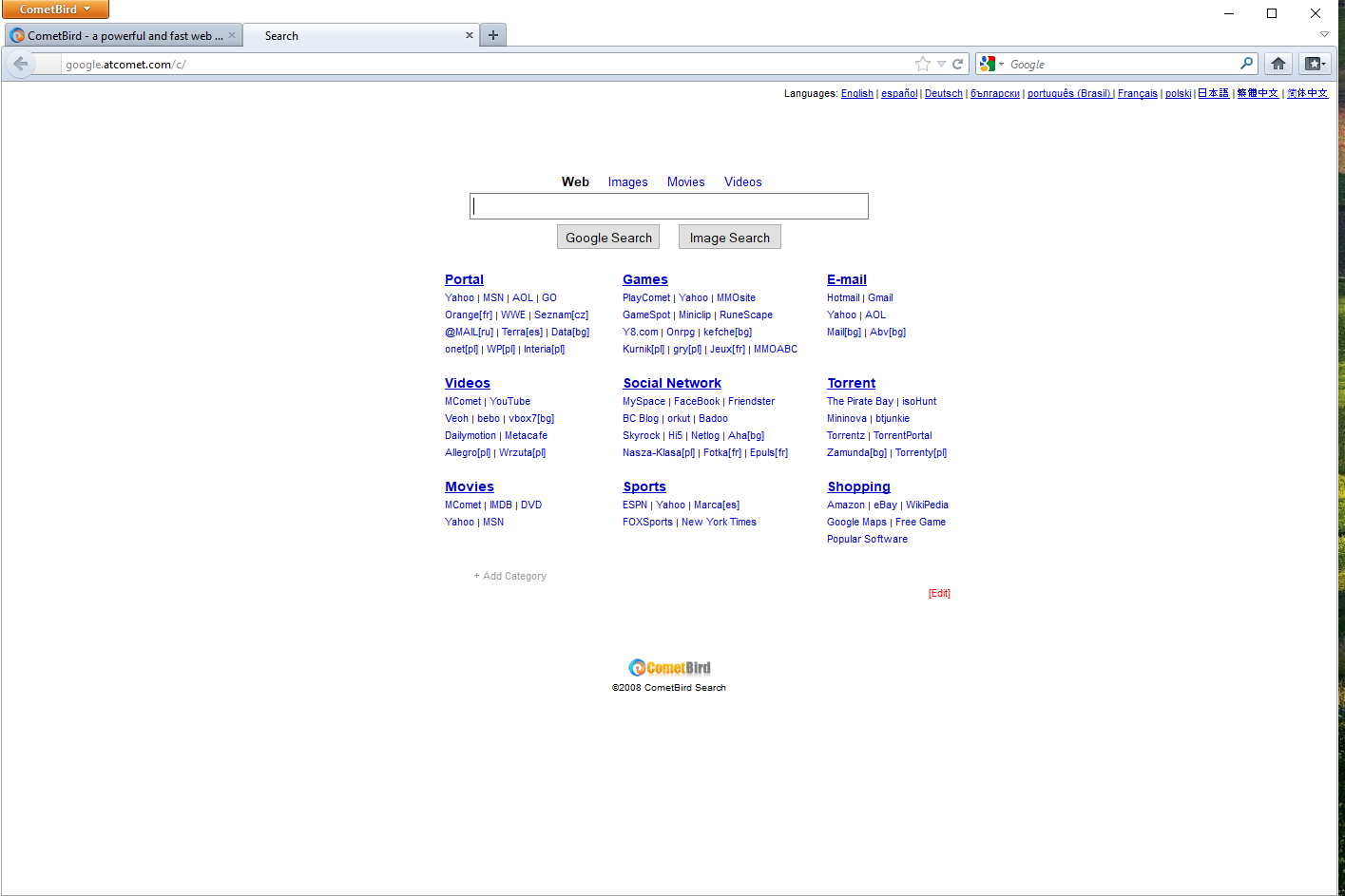Switch to the CometBird powerful and fast tab
This screenshot has width=1345, height=896.
(124, 35)
